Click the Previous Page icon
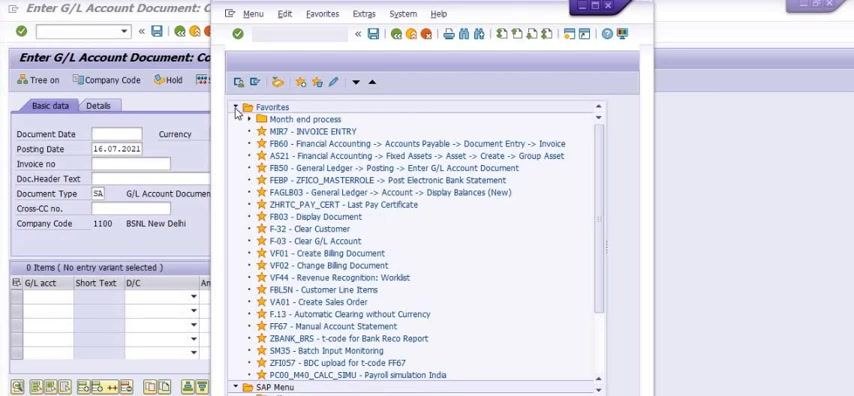This screenshot has width=854, height=396. [x=517, y=34]
